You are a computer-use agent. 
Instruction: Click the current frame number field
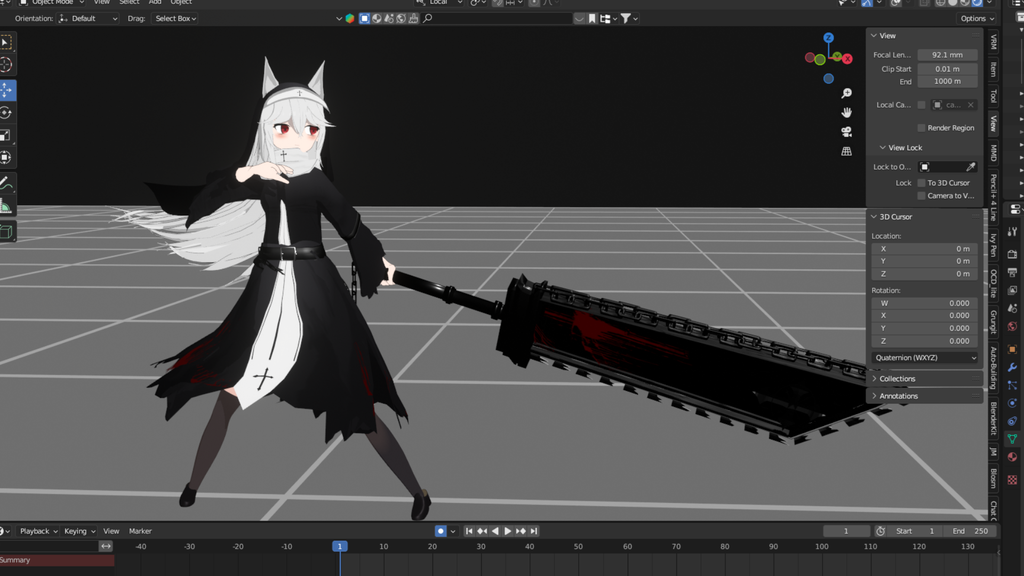[x=846, y=531]
